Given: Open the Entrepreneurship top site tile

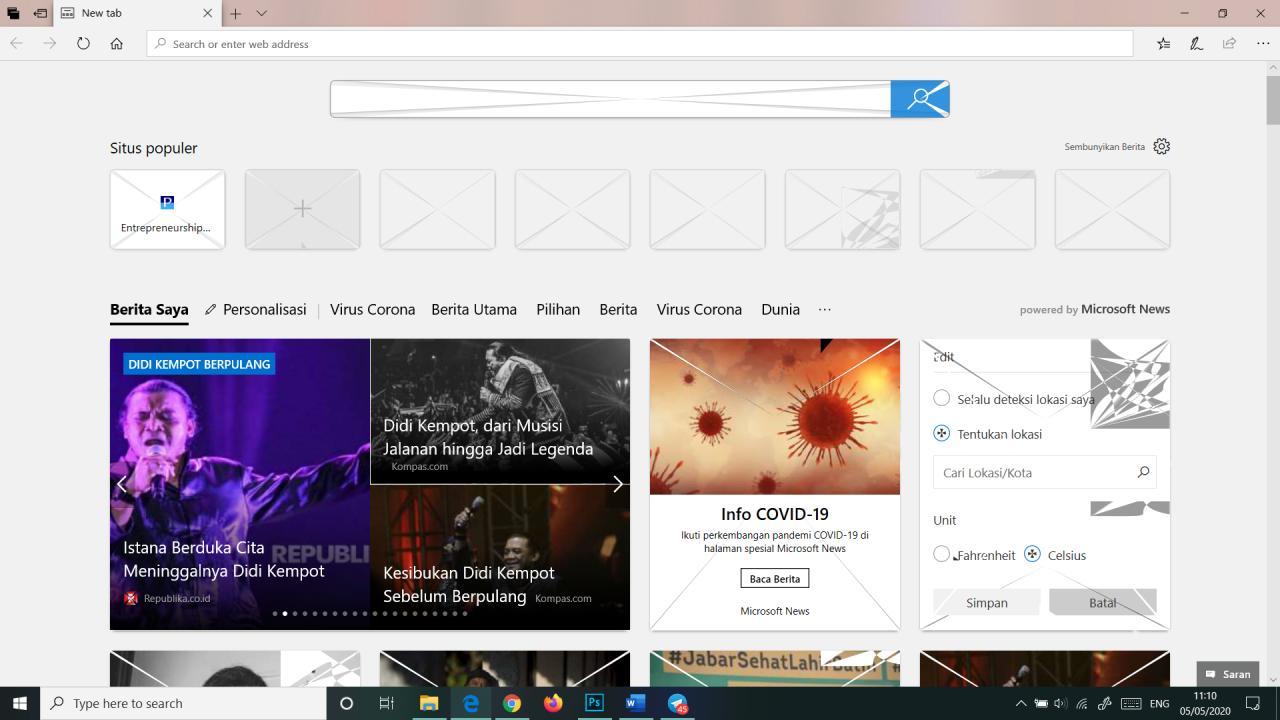Looking at the screenshot, I should [167, 209].
